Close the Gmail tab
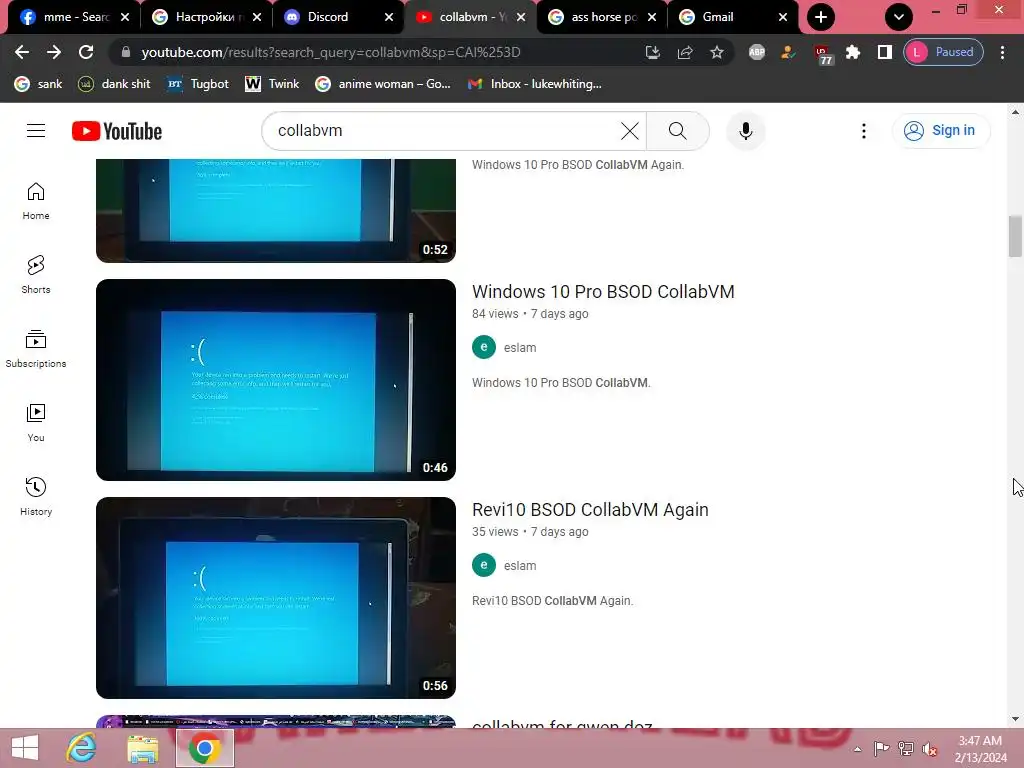 (783, 17)
